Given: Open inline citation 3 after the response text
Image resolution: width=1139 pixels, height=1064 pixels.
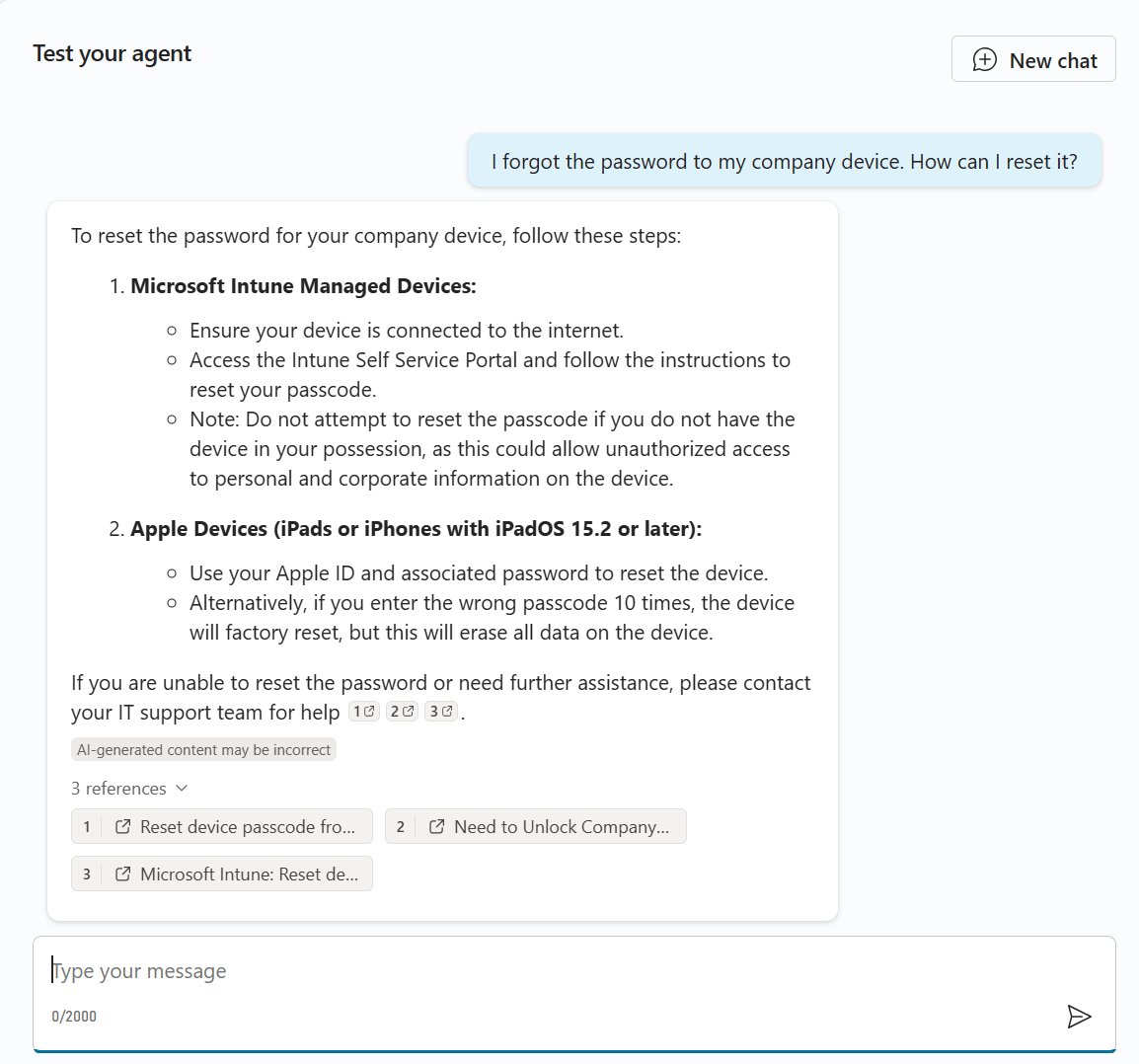Looking at the screenshot, I should coord(440,712).
